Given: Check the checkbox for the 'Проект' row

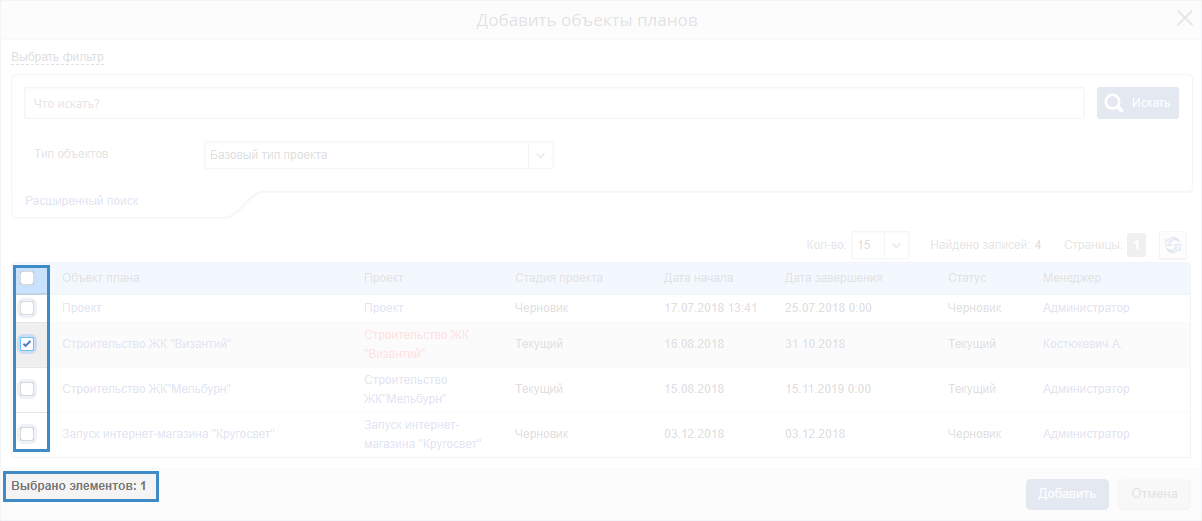Looking at the screenshot, I should (28, 308).
